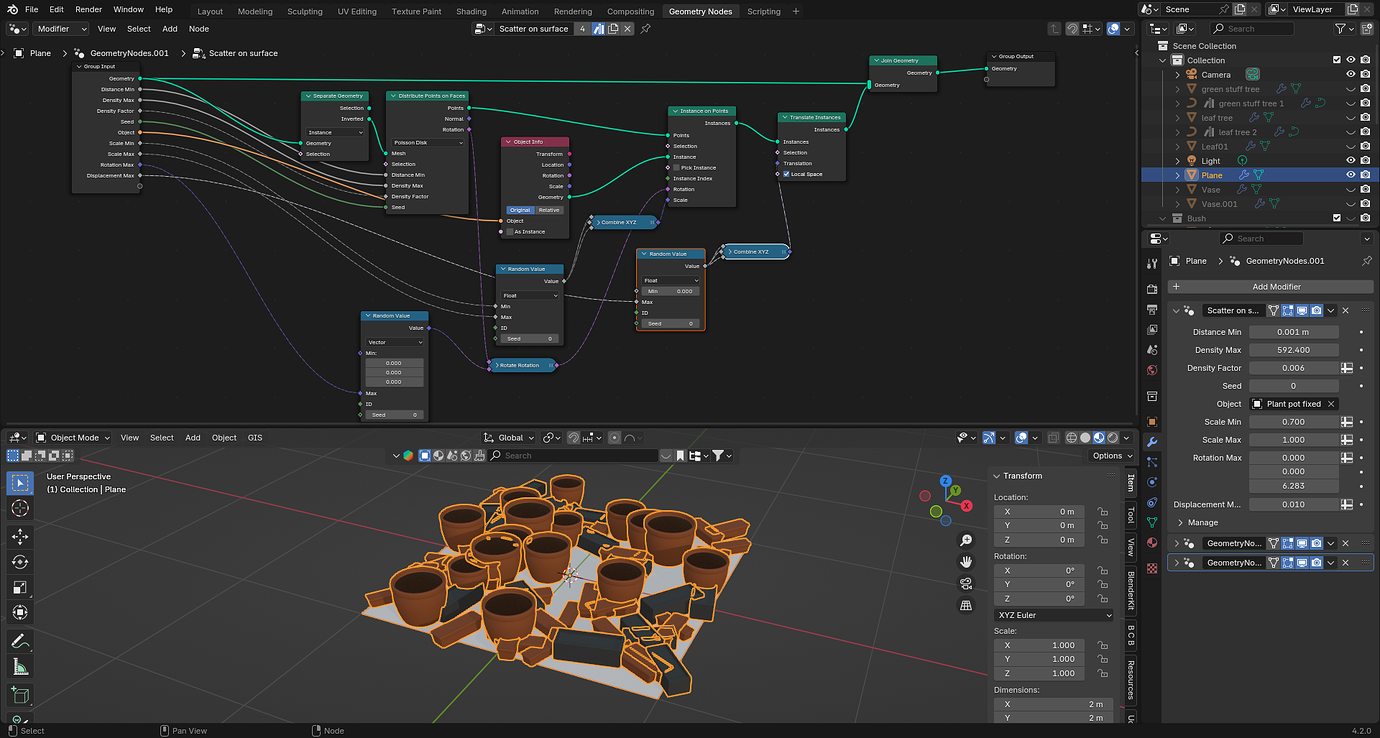Switch to the Shading workspace tab
The height and width of the screenshot is (738, 1380).
pyautogui.click(x=471, y=11)
